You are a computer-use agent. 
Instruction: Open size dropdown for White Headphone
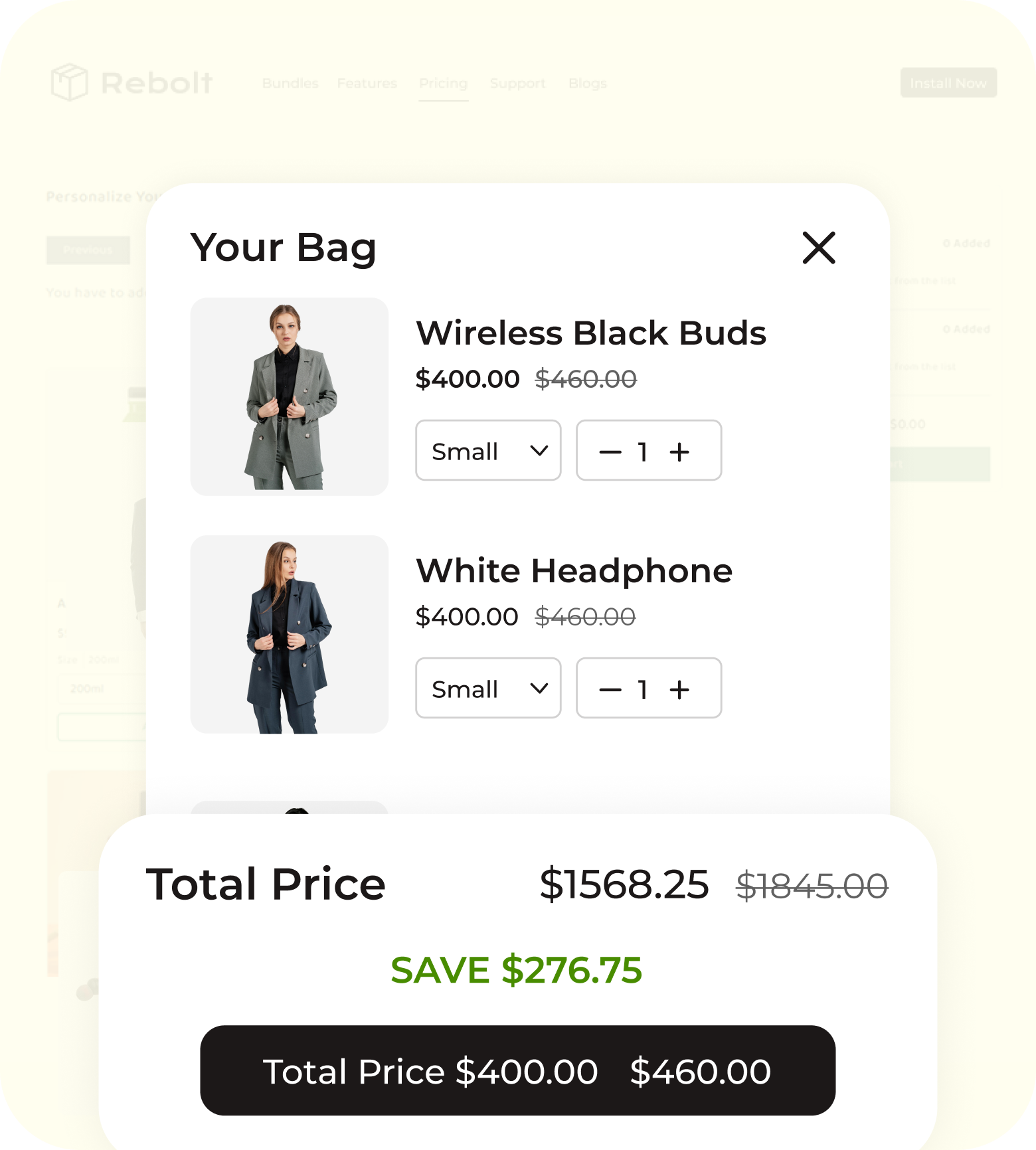(x=488, y=689)
